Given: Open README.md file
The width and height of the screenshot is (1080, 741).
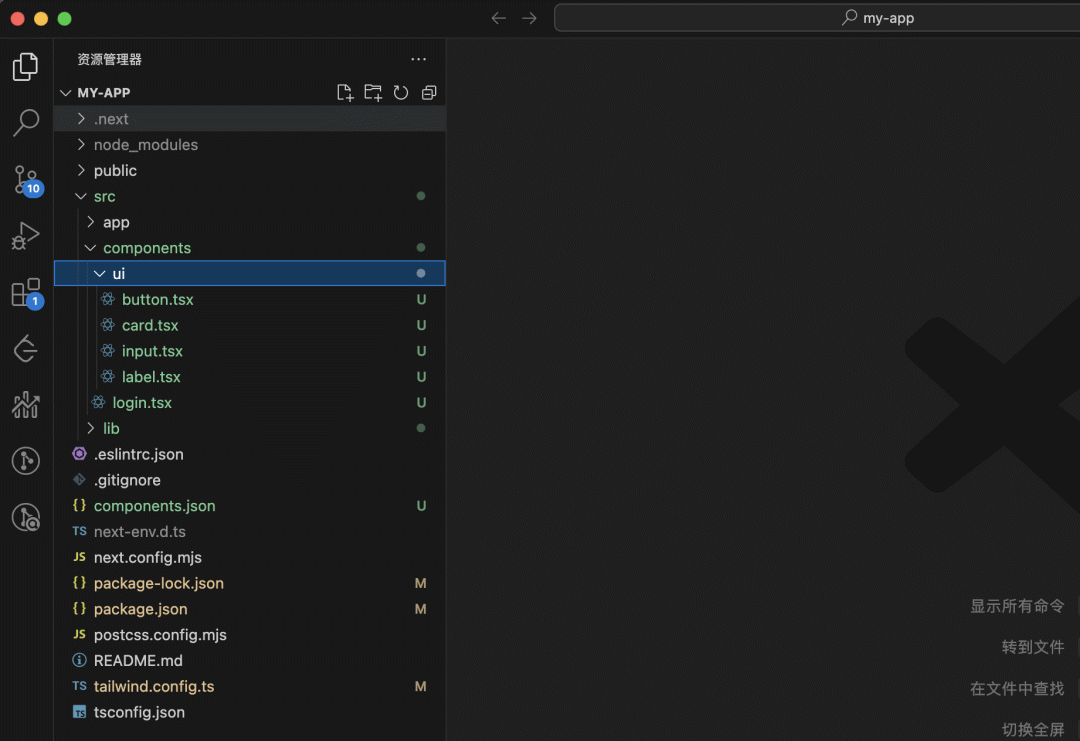Looking at the screenshot, I should [x=249, y=661].
